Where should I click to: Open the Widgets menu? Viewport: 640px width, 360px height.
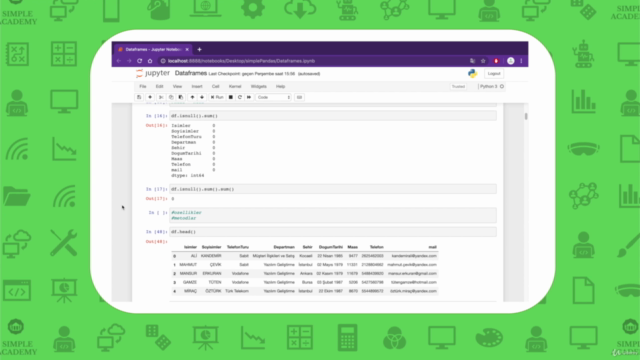[x=258, y=87]
